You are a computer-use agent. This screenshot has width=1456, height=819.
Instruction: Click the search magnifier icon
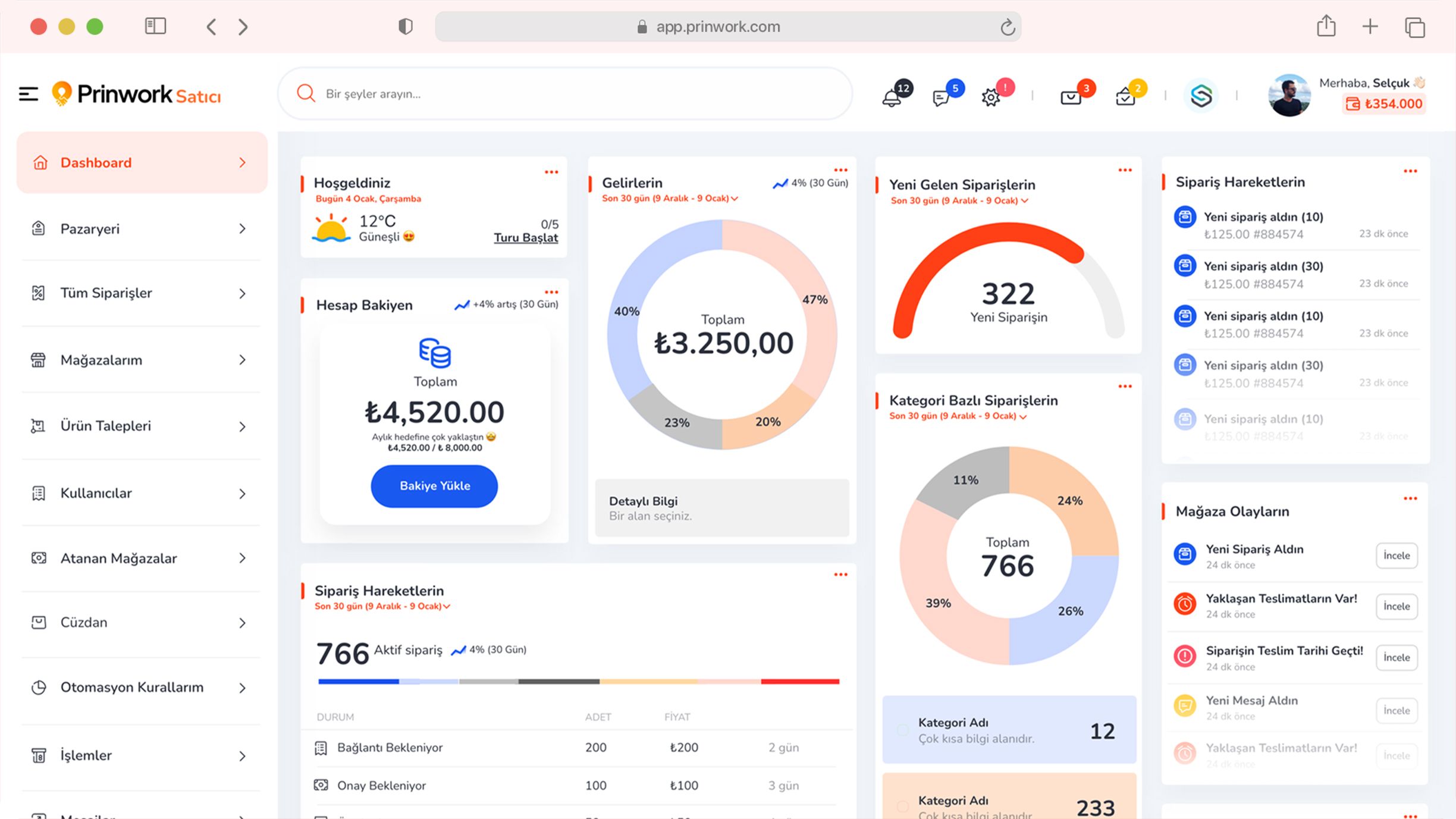[x=306, y=93]
